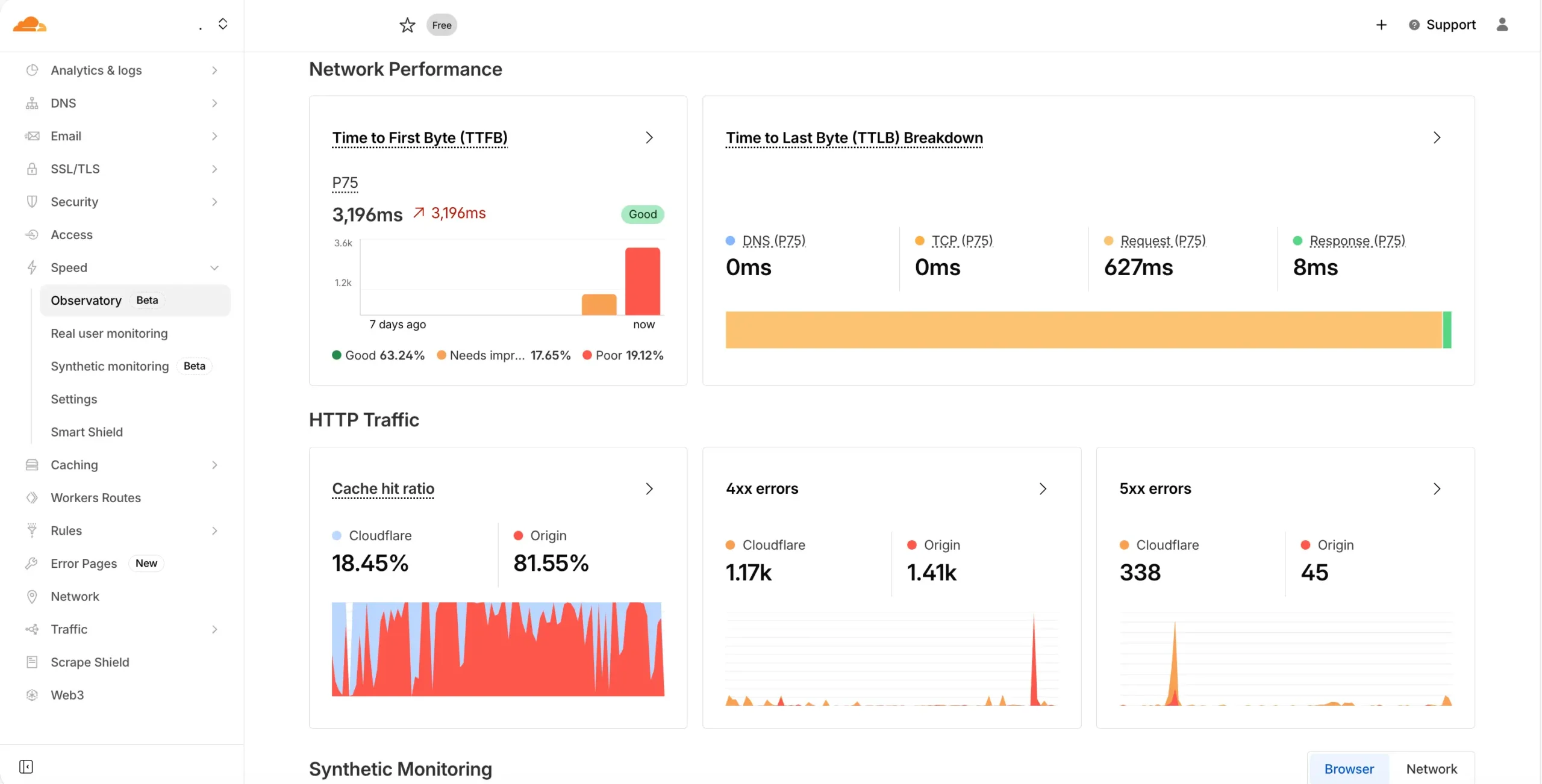Expand the Caching section chevron

coord(214,465)
